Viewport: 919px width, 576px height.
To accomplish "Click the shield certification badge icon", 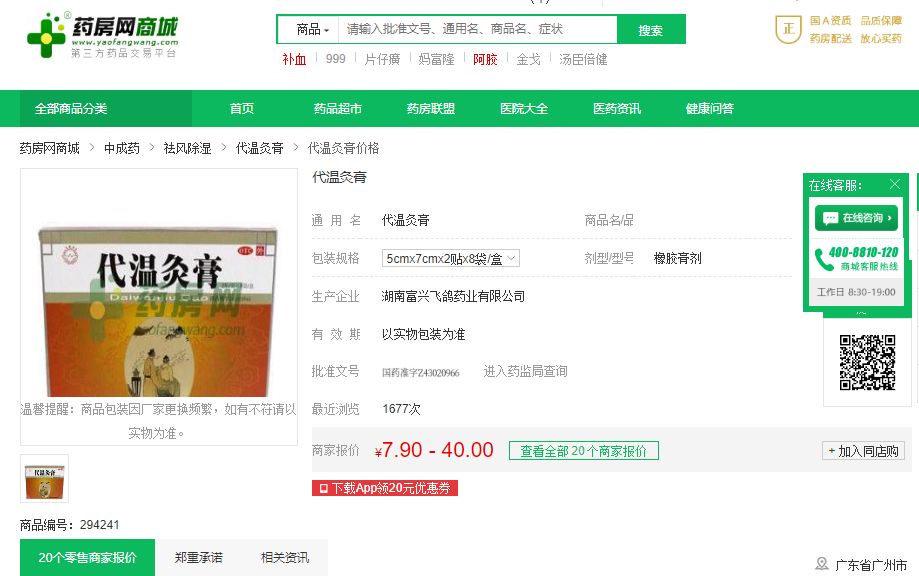I will pyautogui.click(x=788, y=29).
